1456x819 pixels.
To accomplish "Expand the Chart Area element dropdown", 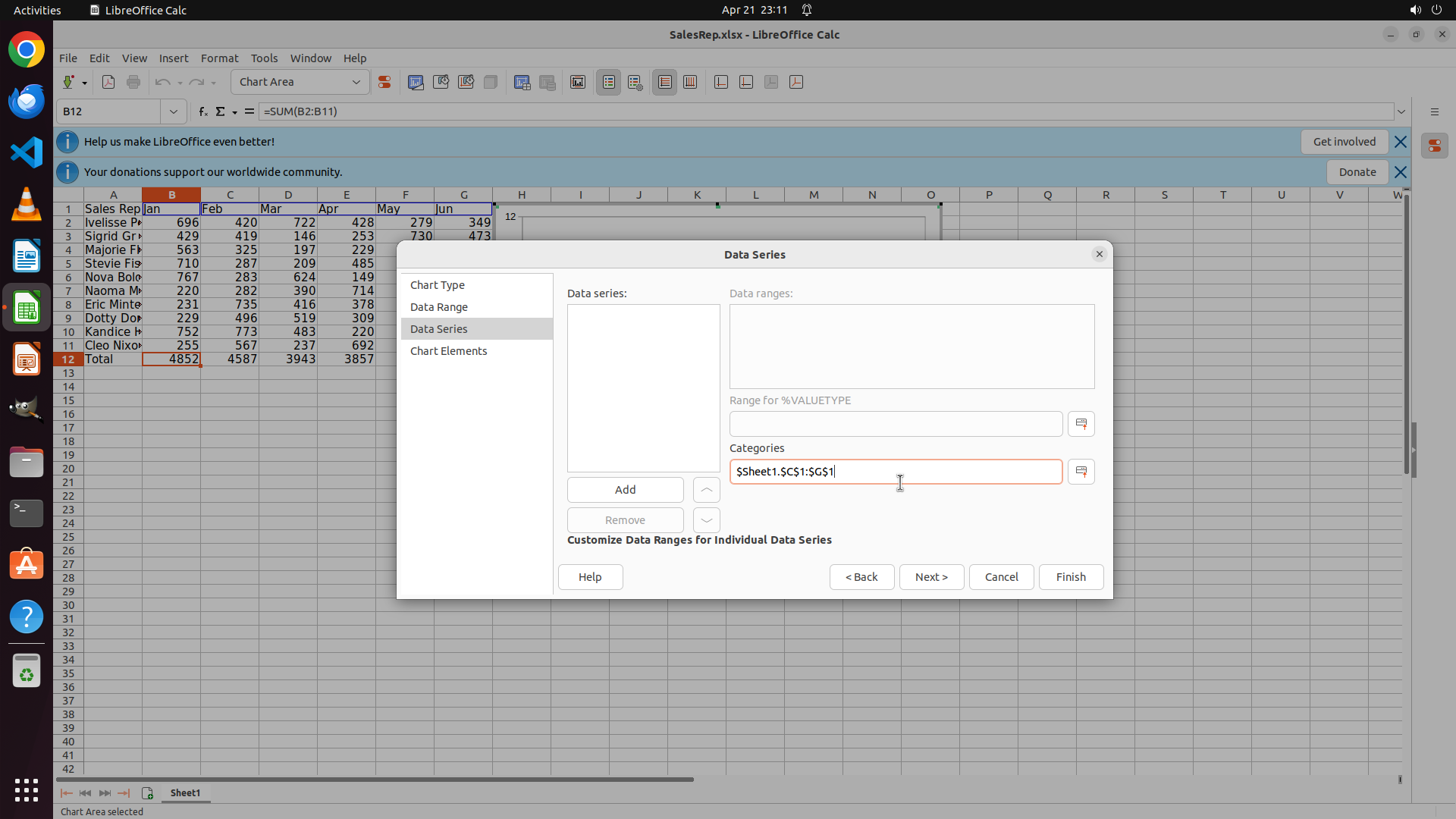I will click(356, 82).
